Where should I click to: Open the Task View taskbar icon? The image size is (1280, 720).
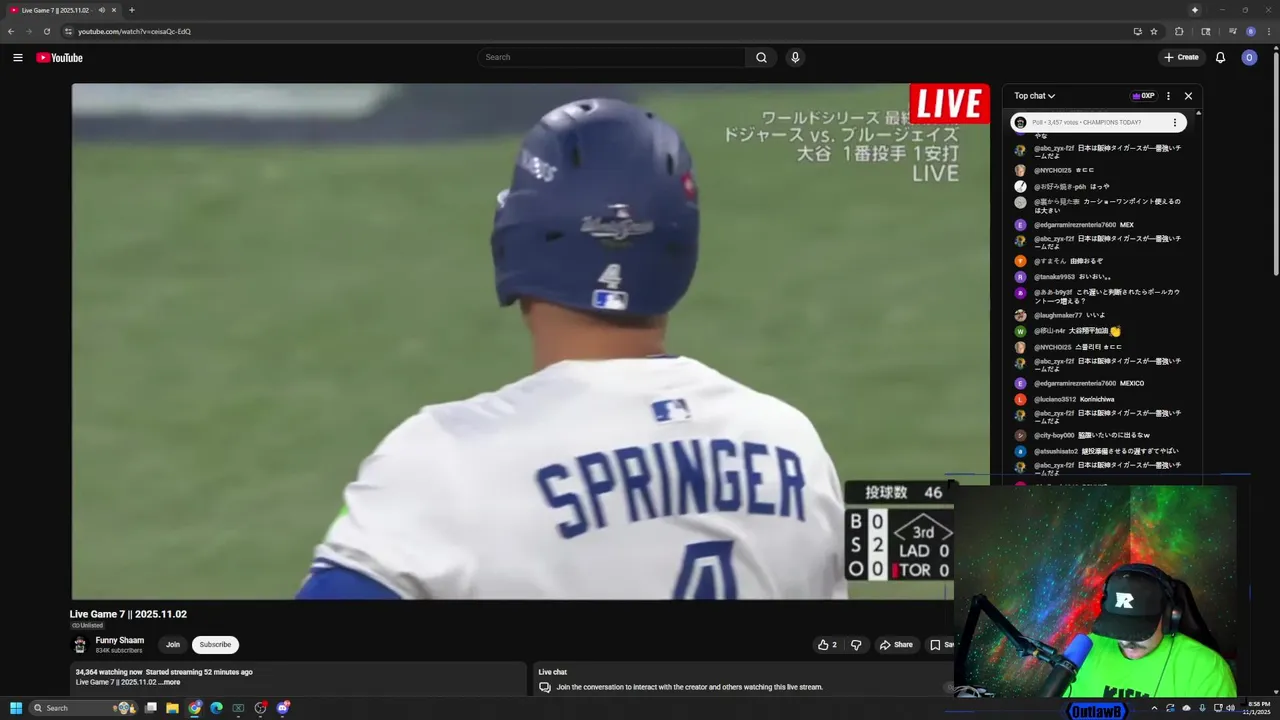[x=151, y=708]
